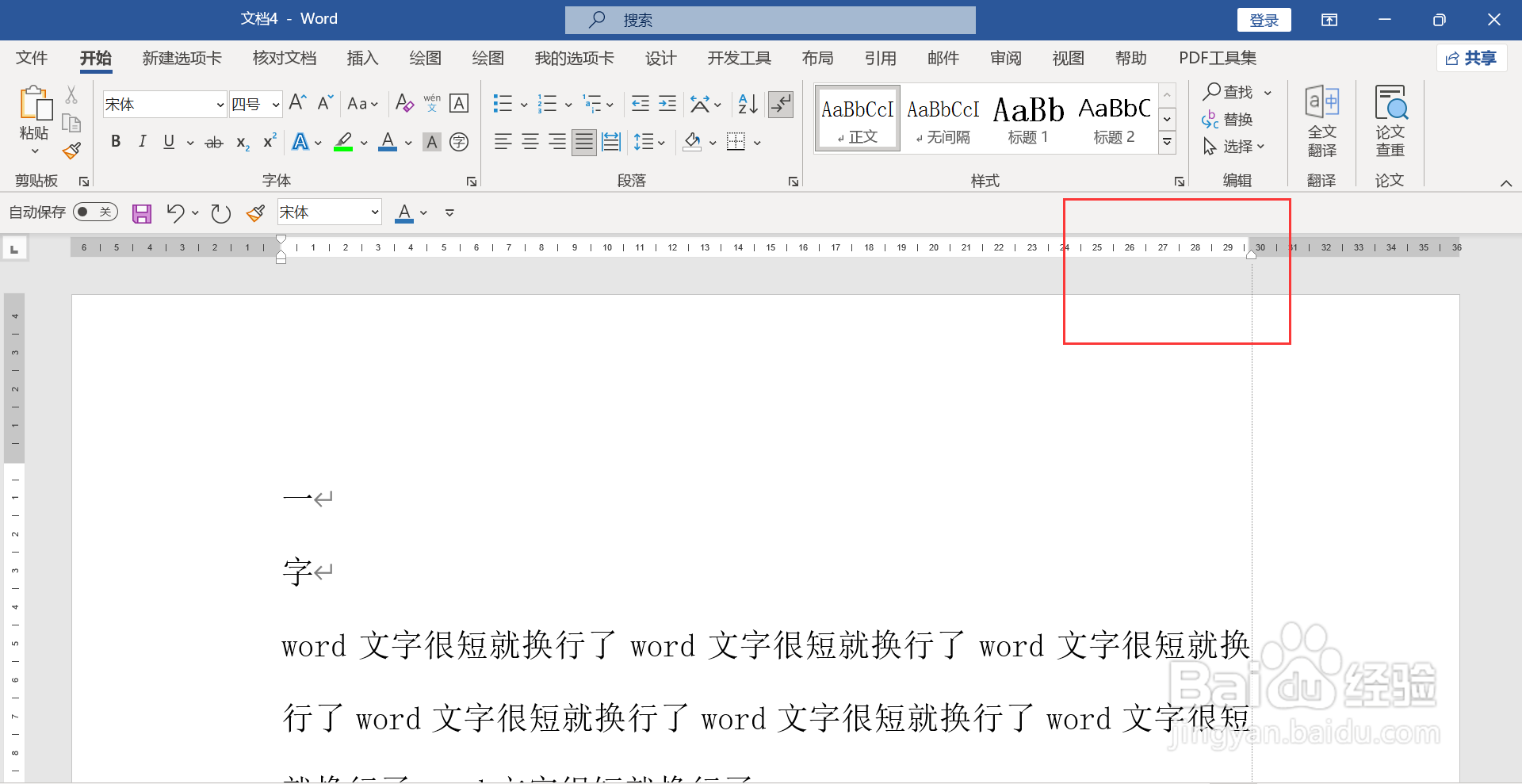Toggle character shading button

coord(432,142)
